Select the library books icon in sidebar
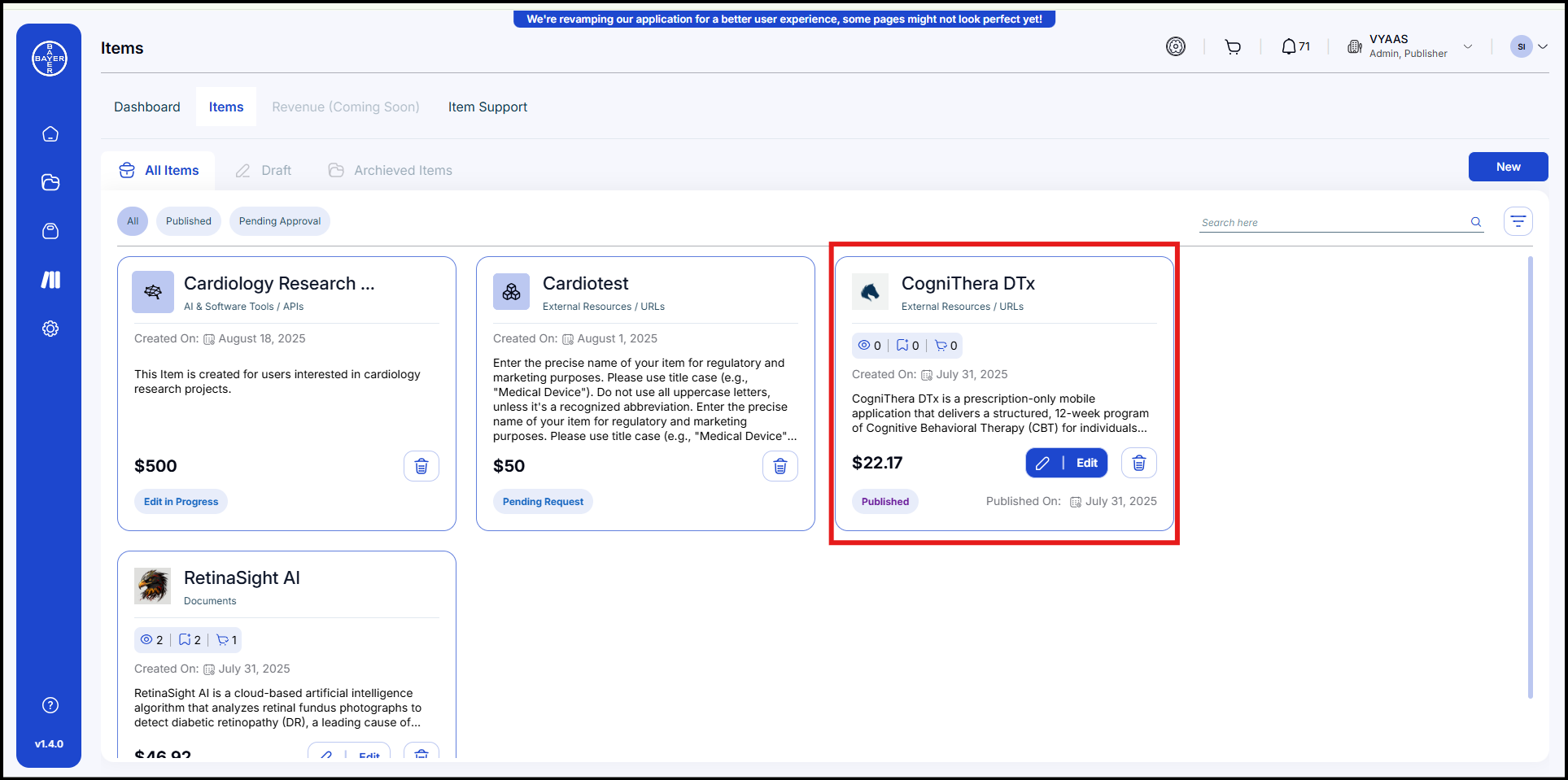 point(50,280)
